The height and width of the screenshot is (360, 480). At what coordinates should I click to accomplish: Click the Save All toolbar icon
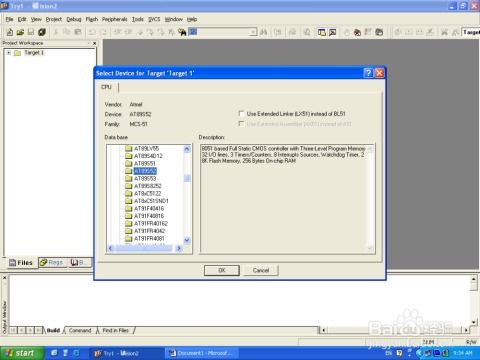(x=42, y=32)
